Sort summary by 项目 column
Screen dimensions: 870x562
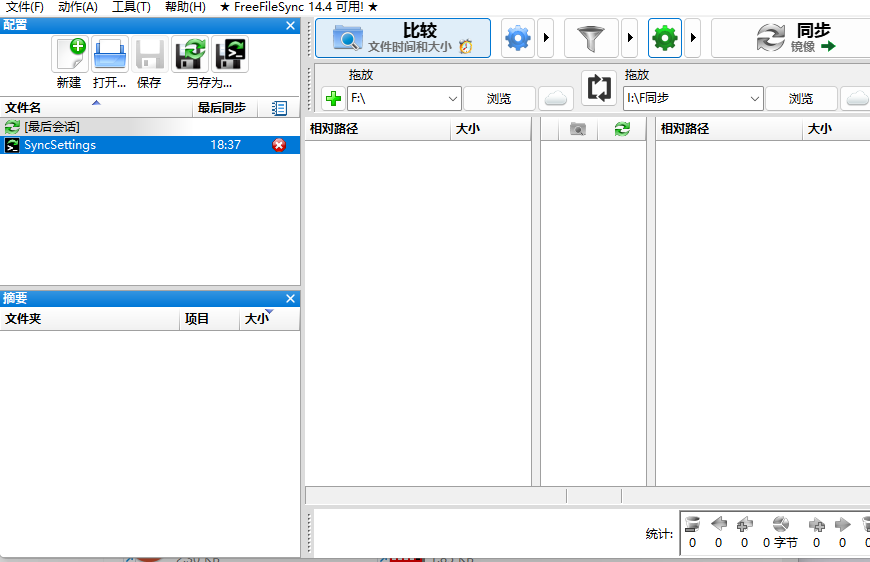(210, 319)
